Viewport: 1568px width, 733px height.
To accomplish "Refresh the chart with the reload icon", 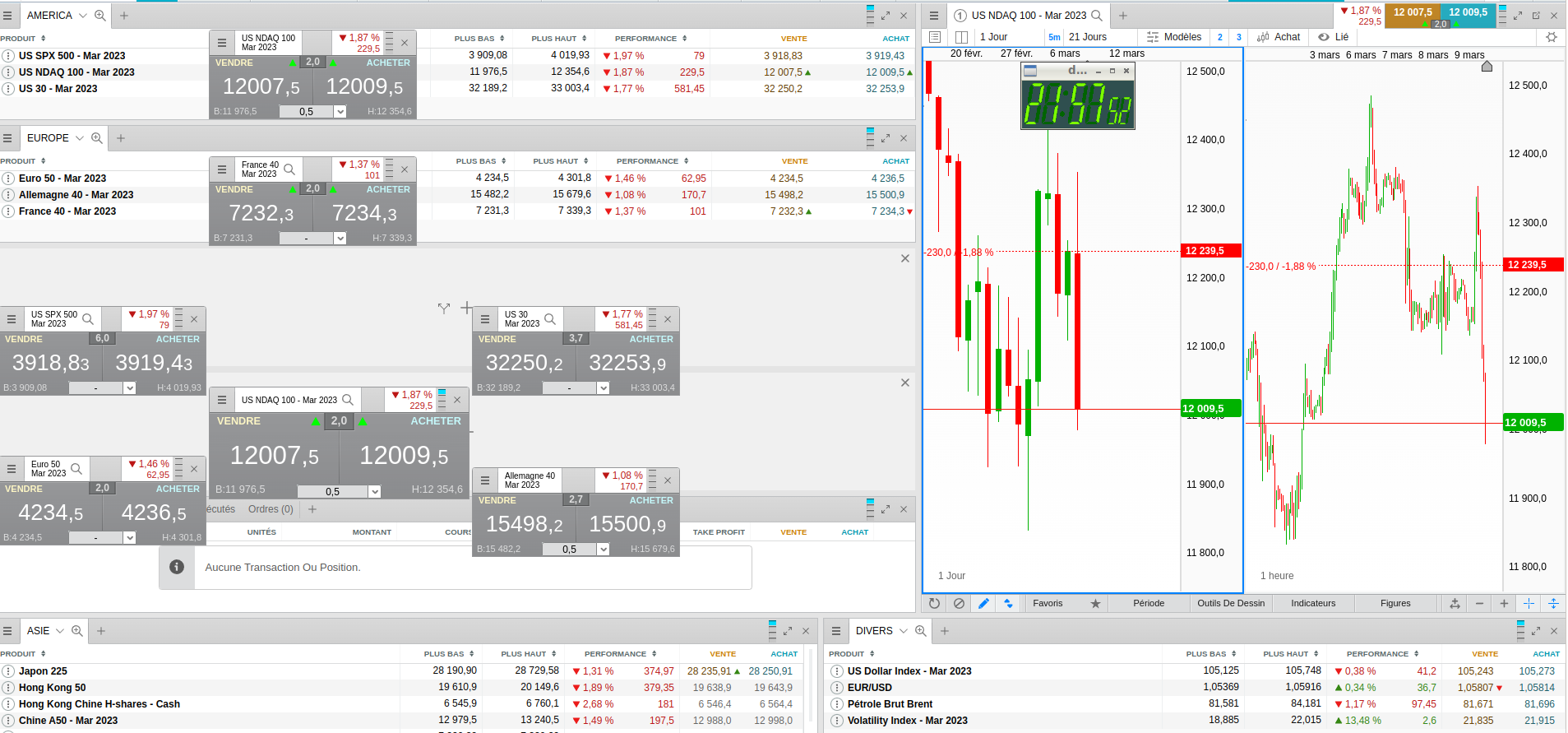I will (x=934, y=603).
